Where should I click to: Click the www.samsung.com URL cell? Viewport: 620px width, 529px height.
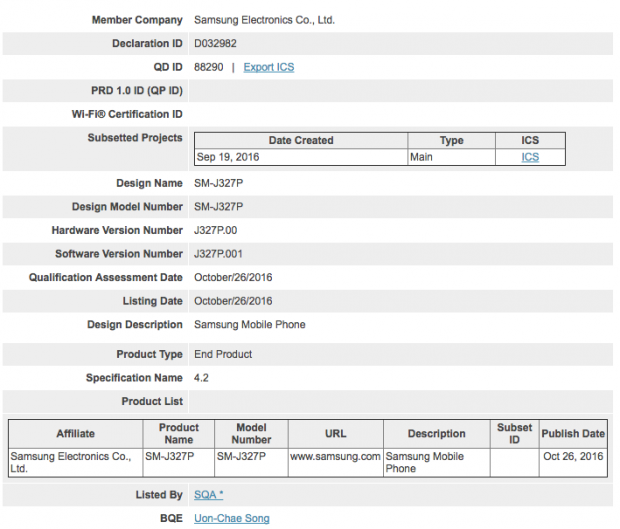pos(335,456)
